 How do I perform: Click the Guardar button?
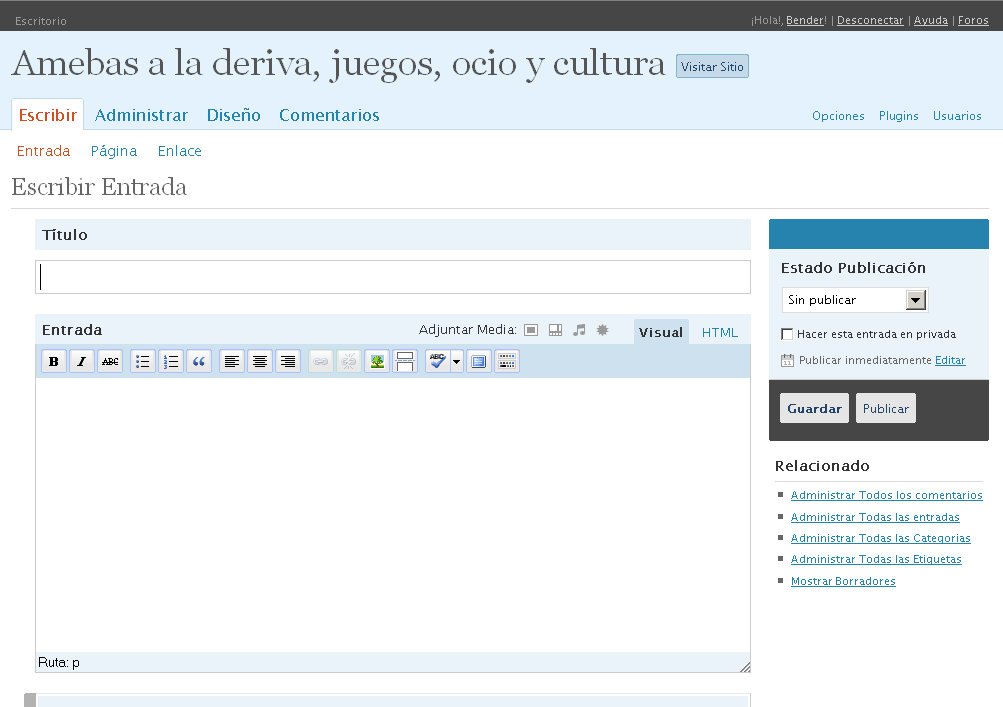[x=814, y=409]
